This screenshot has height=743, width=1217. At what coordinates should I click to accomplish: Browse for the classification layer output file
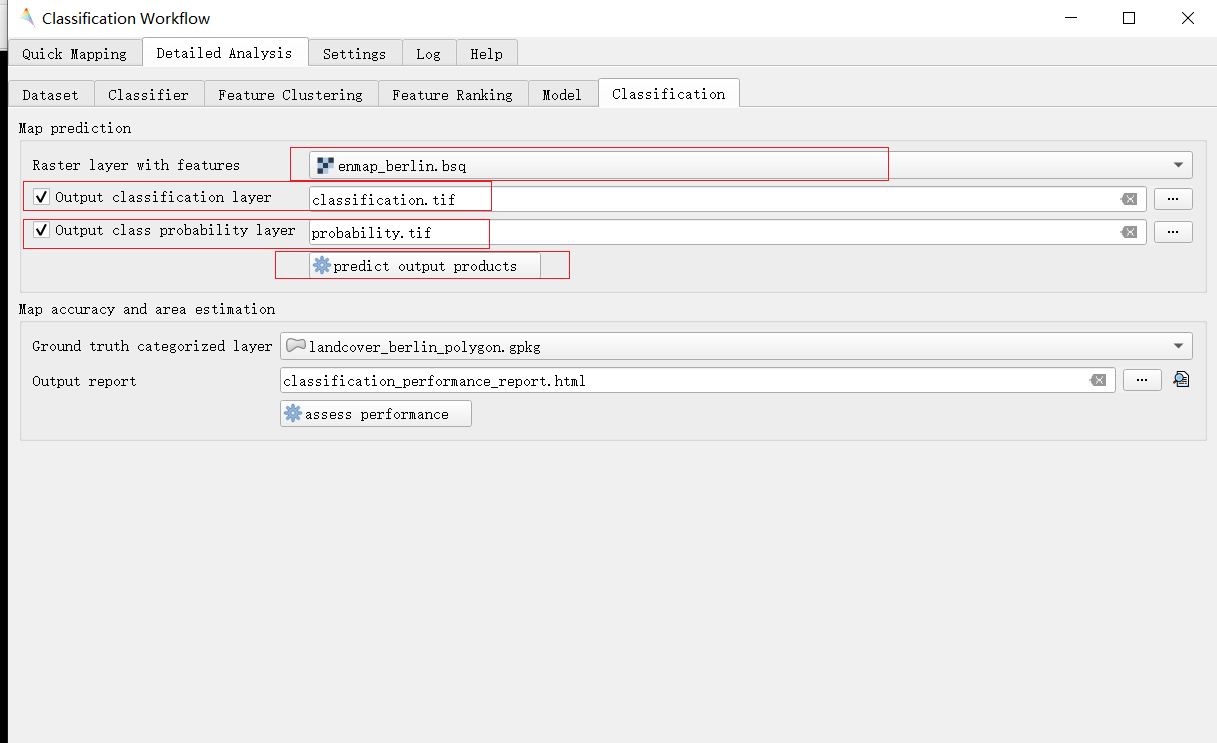pos(1173,199)
